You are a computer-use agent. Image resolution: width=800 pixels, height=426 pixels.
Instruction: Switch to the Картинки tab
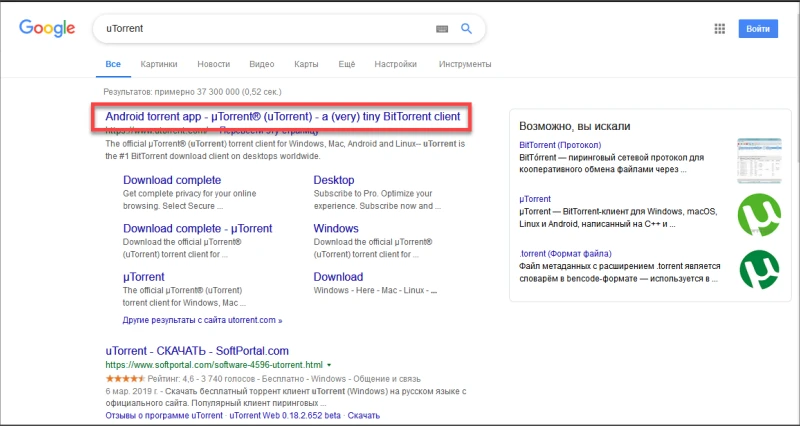[x=159, y=65]
